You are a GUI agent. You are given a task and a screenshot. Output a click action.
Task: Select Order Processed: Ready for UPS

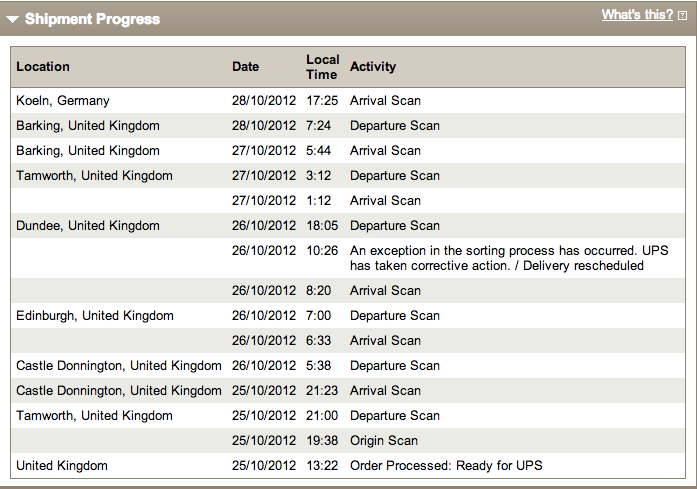(446, 465)
